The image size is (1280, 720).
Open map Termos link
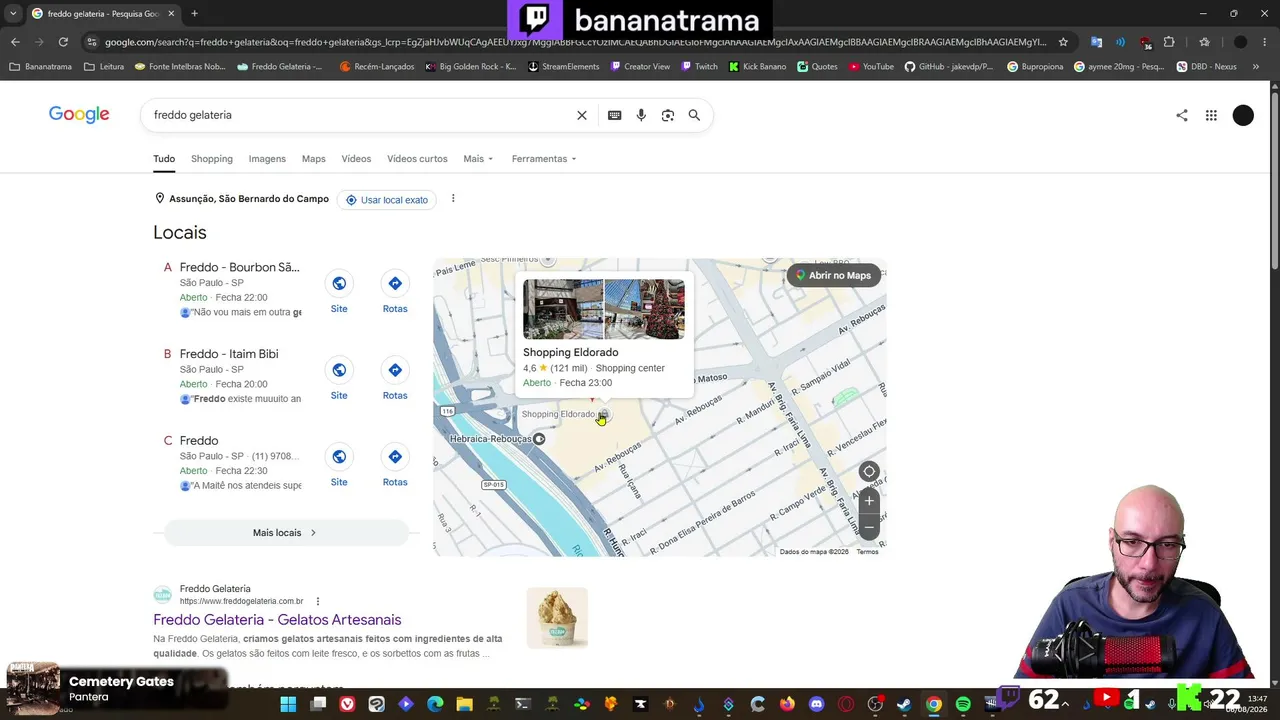(x=867, y=552)
